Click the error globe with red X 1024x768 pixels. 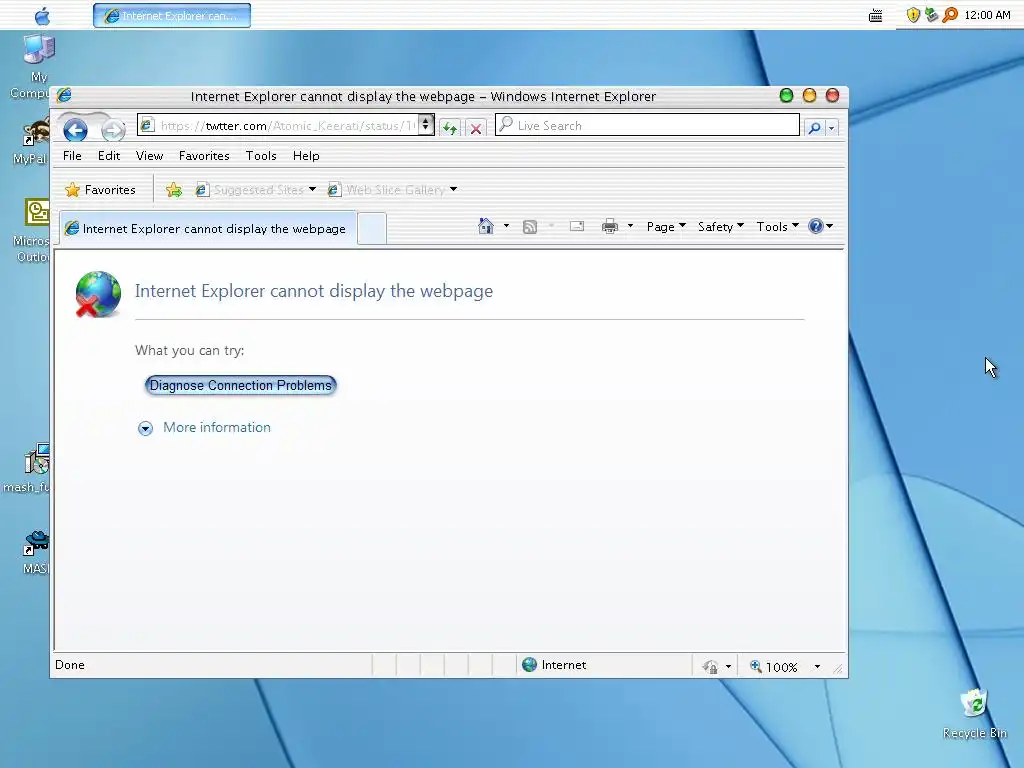coord(98,295)
